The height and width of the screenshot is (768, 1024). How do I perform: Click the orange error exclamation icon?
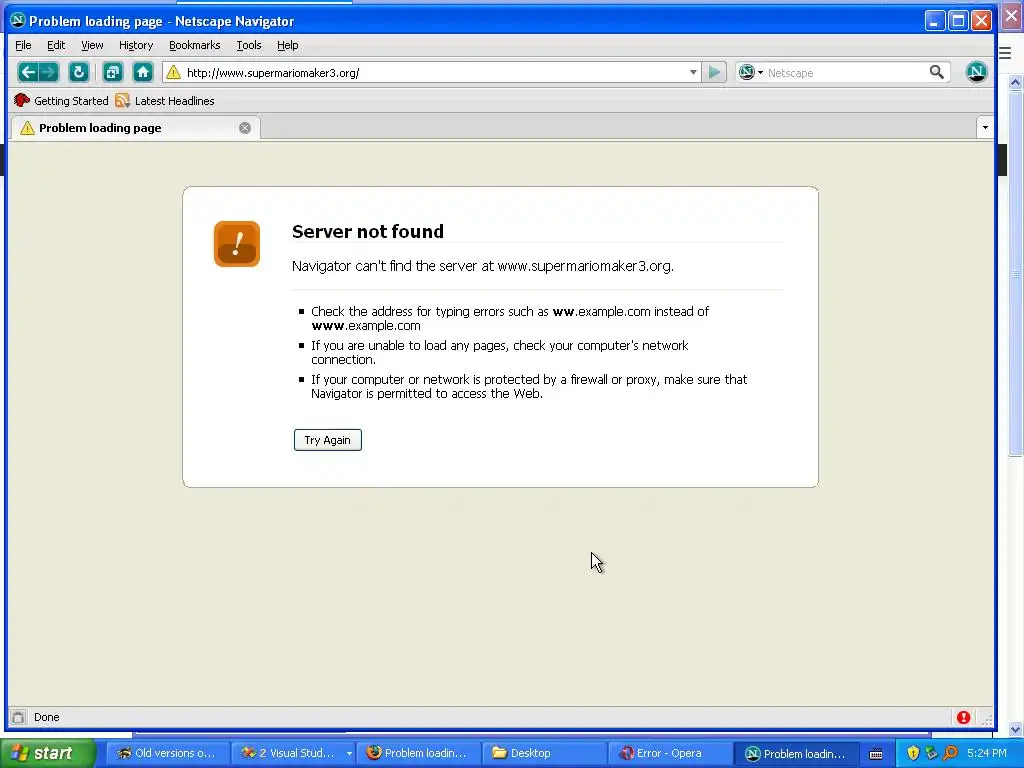pyautogui.click(x=236, y=244)
